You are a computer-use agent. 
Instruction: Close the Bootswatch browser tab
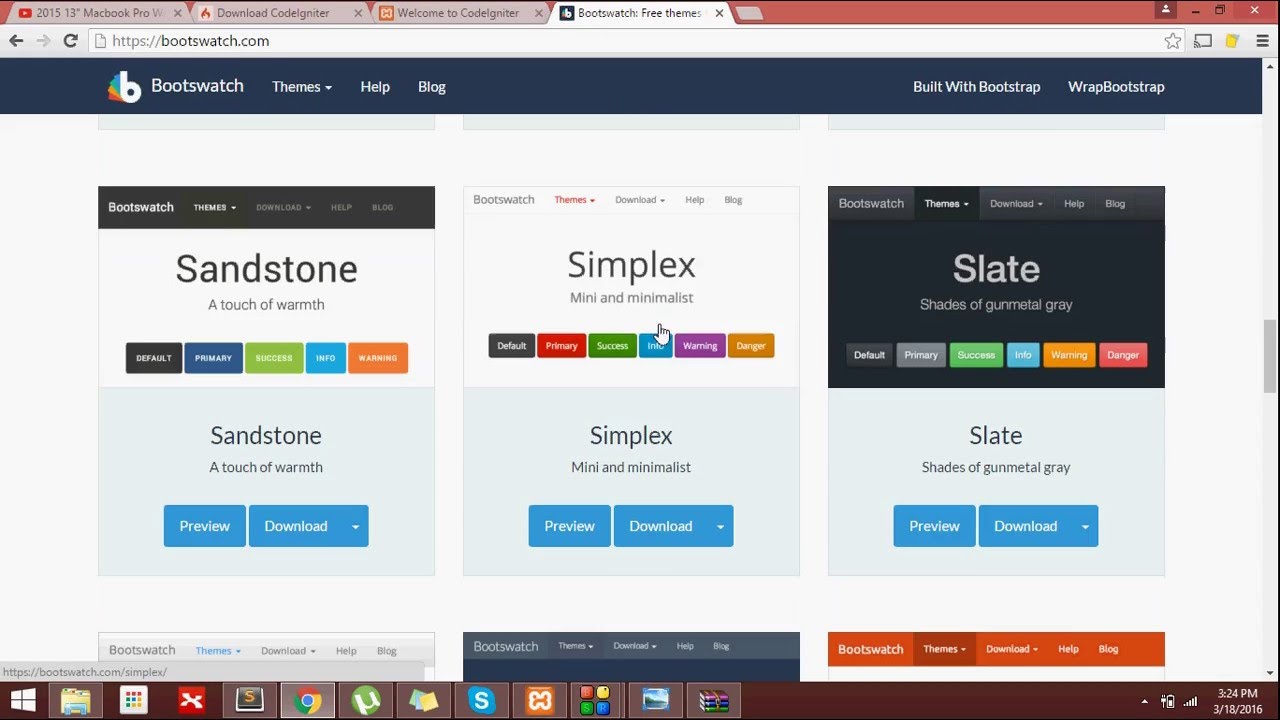tap(719, 13)
